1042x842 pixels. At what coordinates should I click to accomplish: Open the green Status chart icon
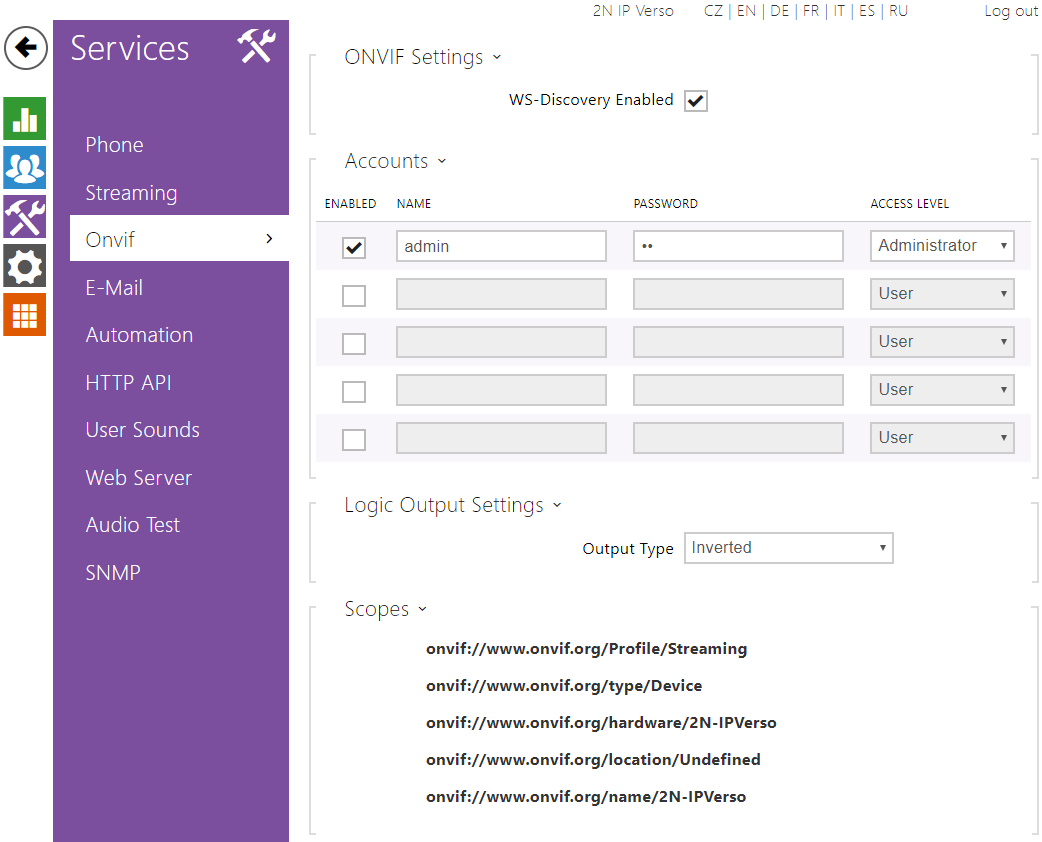[x=25, y=119]
